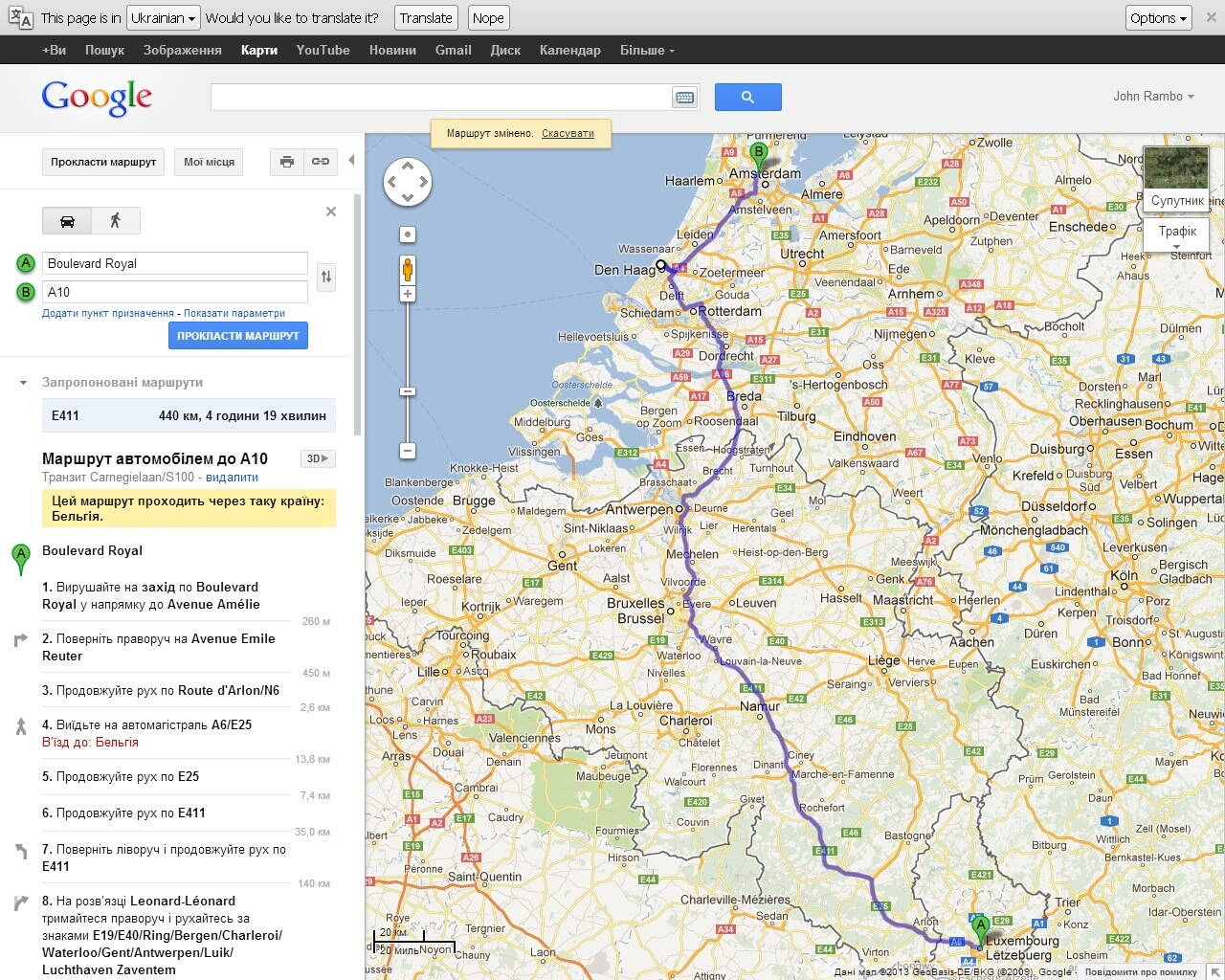Click the Супутник satellite view thumbnail
Viewport: 1225px width, 980px height.
coord(1176,179)
